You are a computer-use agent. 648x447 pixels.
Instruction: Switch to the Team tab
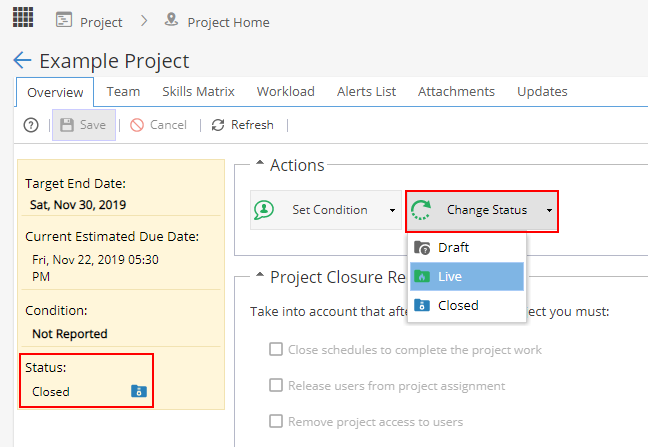point(123,91)
